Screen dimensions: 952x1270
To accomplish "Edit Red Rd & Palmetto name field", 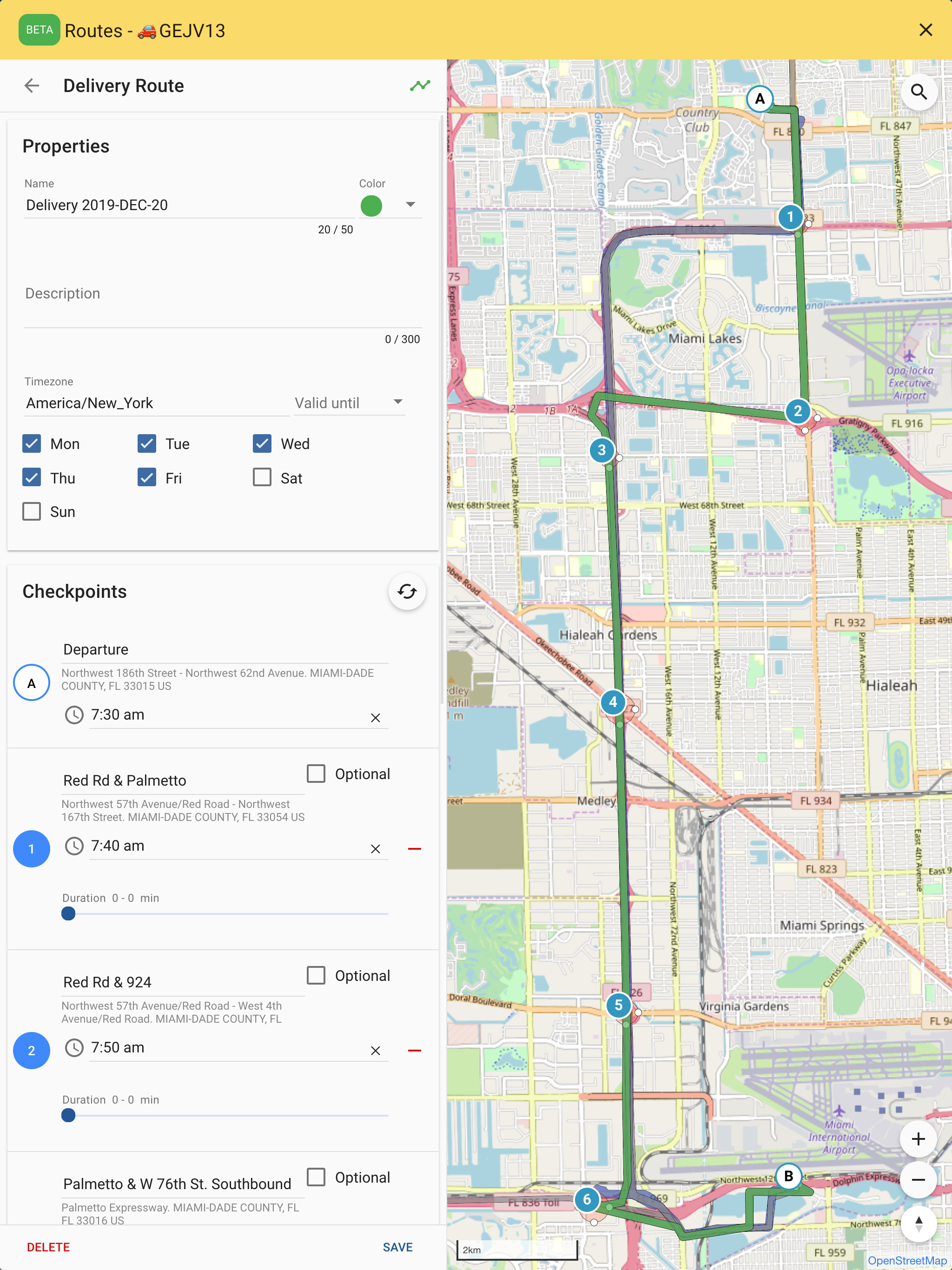I will coord(183,781).
